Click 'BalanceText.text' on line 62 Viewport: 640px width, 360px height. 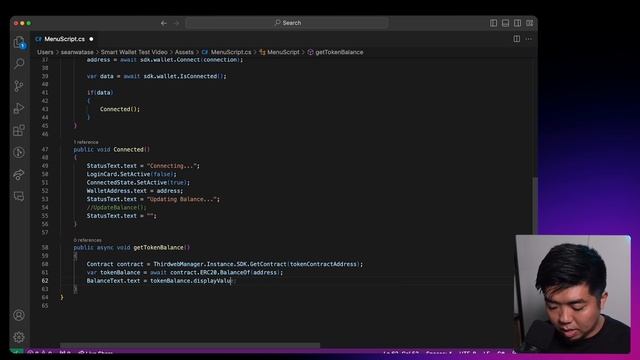(113, 281)
